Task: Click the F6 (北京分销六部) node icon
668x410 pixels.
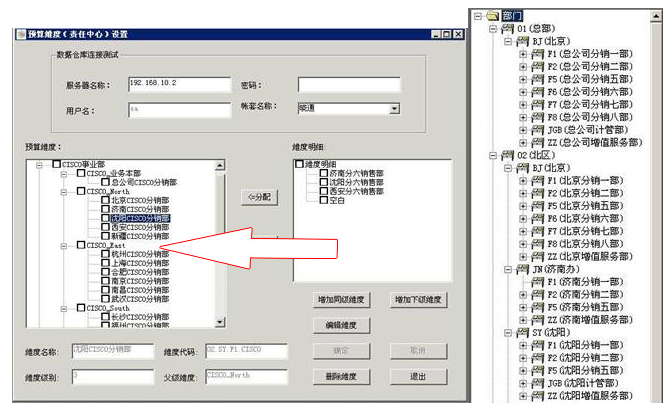Action: point(538,219)
